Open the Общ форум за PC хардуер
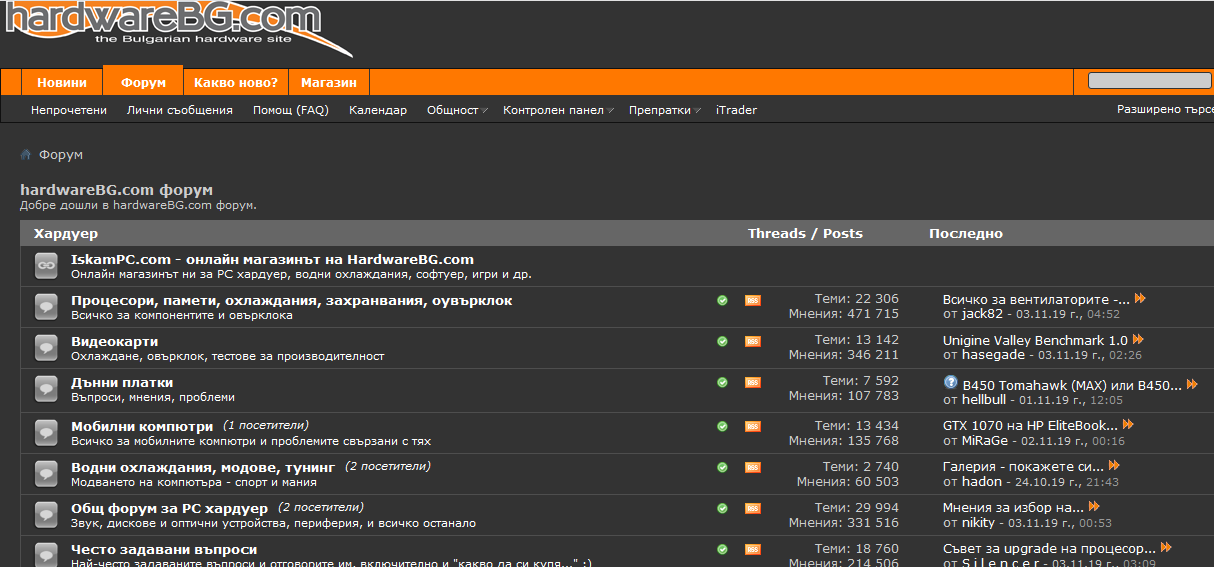Viewport: 1214px width, 567px height. (170, 508)
